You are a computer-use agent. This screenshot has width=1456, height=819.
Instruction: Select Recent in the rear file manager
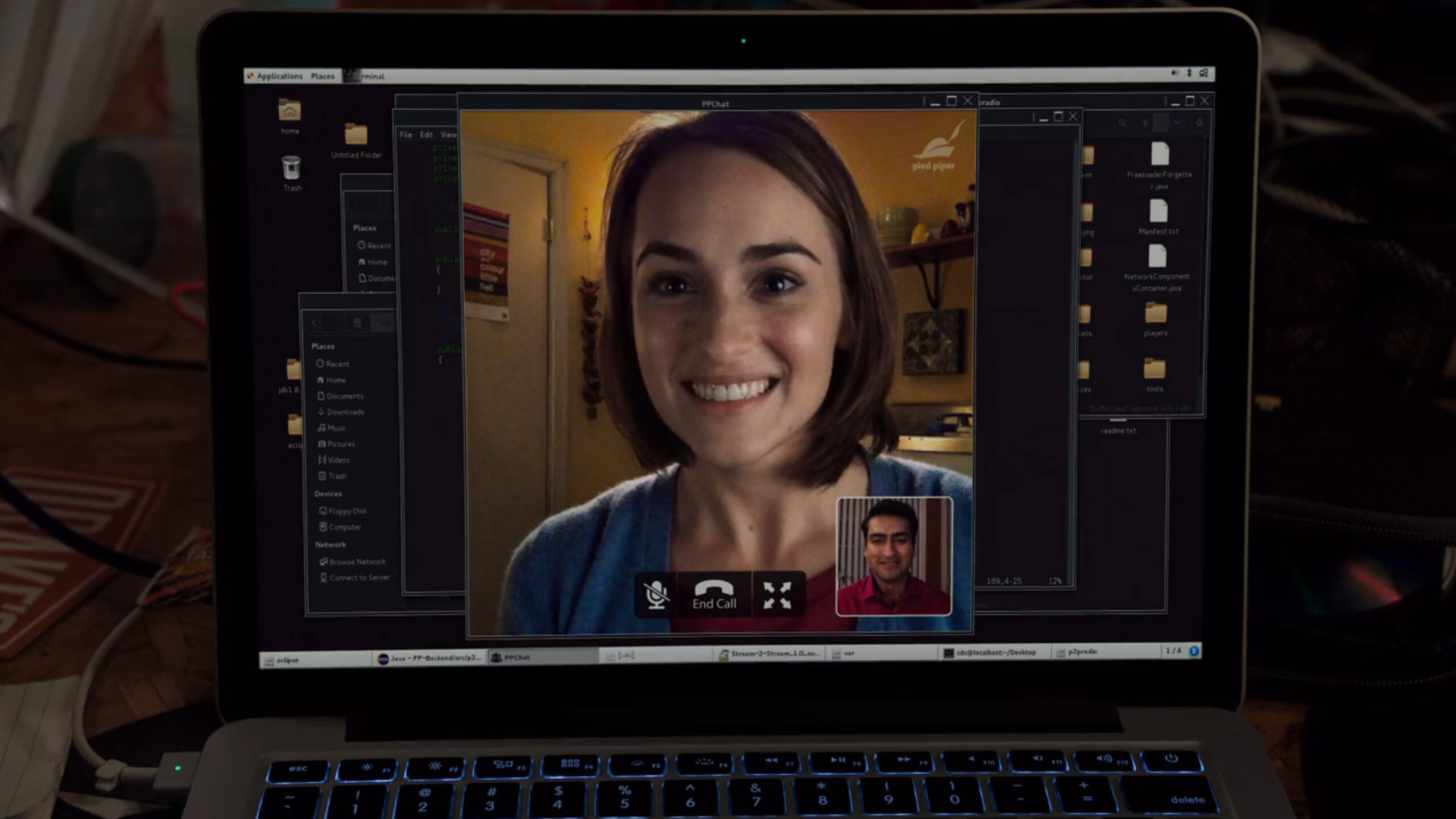[374, 246]
